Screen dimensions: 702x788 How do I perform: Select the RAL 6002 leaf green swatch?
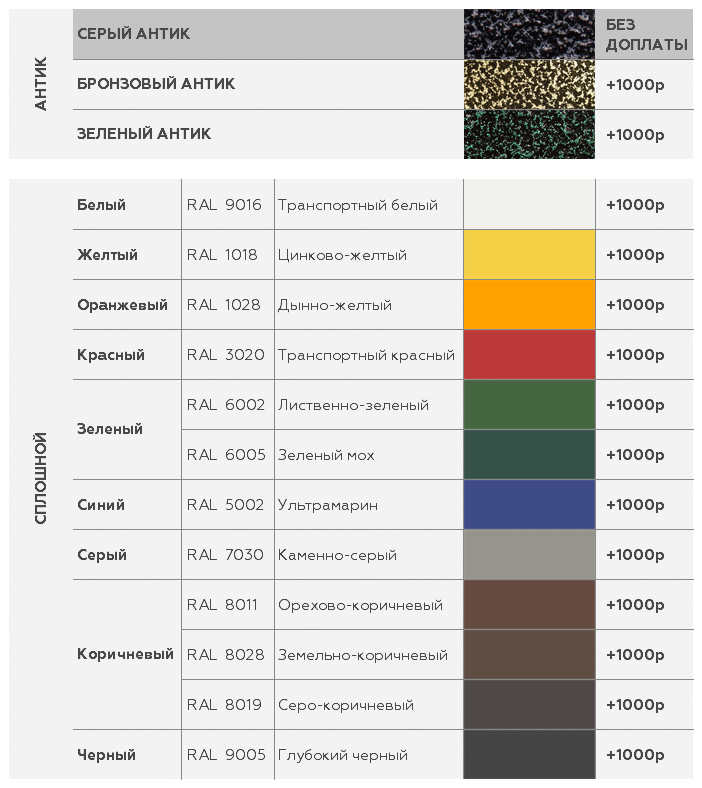tap(529, 405)
